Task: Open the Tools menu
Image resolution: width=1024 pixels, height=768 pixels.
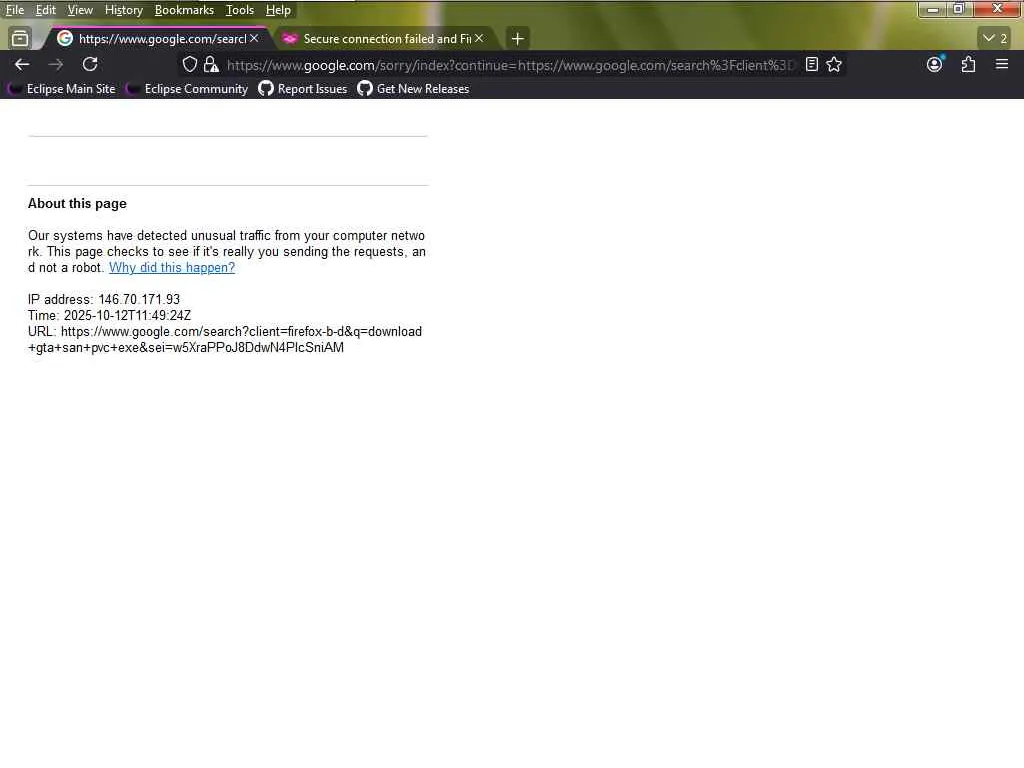Action: click(x=240, y=10)
